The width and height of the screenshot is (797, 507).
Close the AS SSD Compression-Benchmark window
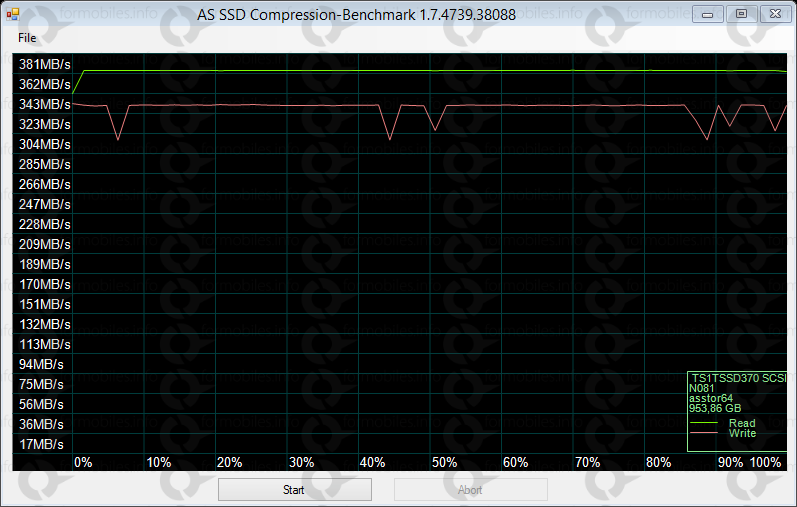[x=772, y=13]
